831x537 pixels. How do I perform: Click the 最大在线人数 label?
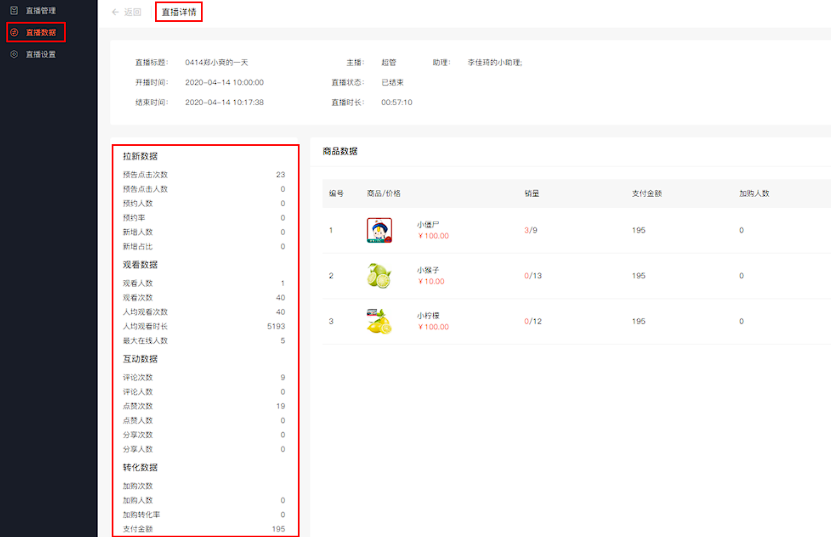coord(145,340)
